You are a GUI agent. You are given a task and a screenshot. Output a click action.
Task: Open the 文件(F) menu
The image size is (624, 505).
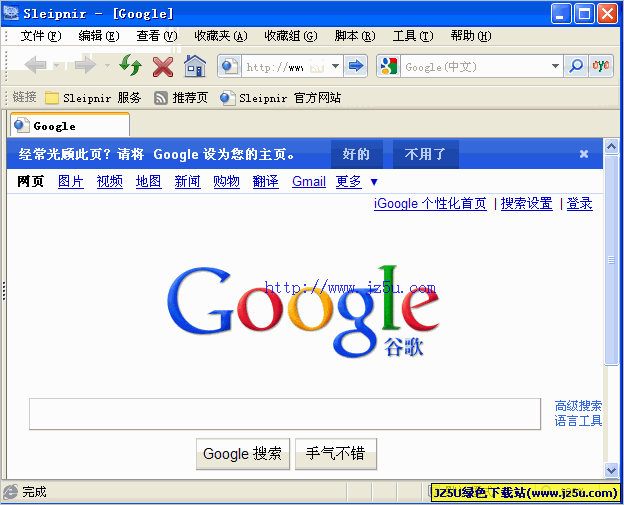pos(41,36)
